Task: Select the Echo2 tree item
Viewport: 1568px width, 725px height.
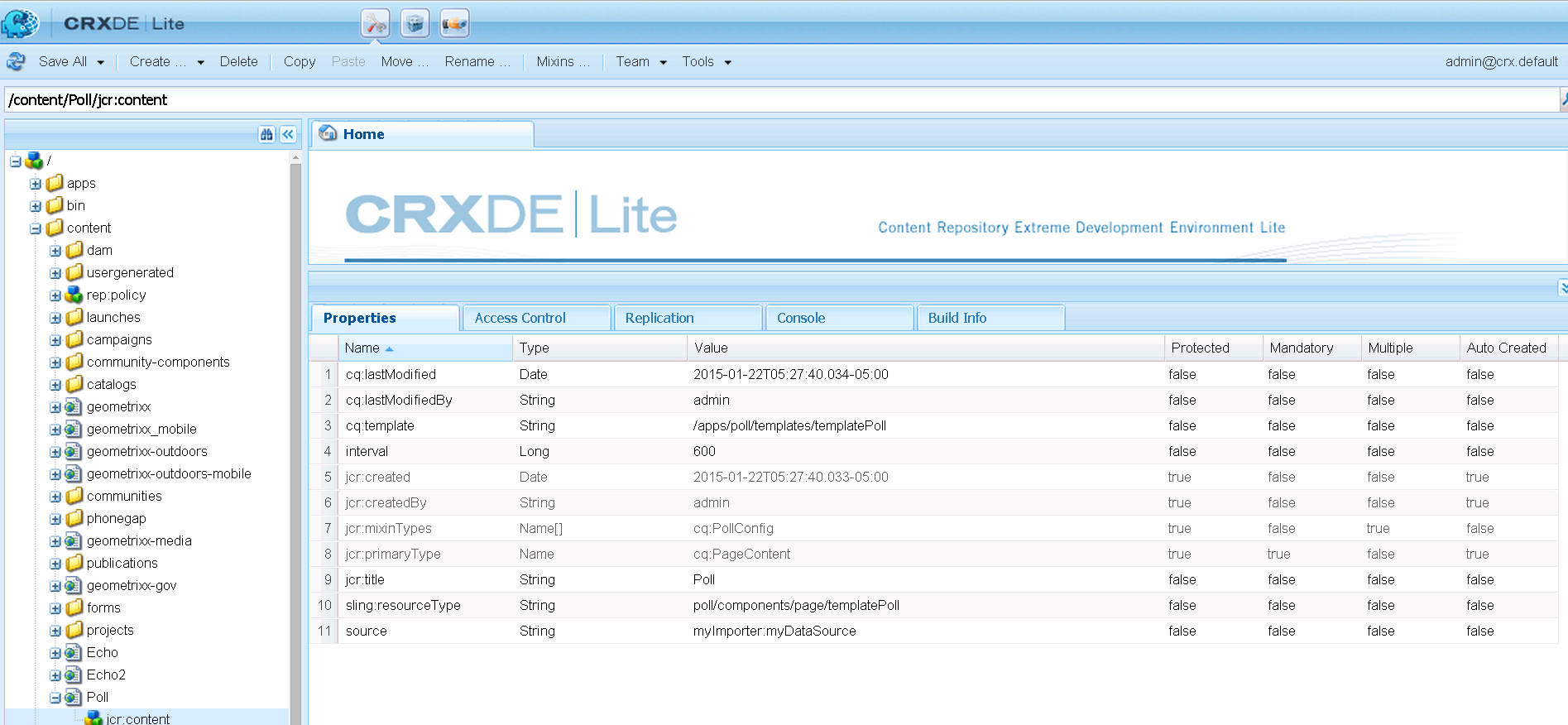Action: 106,675
